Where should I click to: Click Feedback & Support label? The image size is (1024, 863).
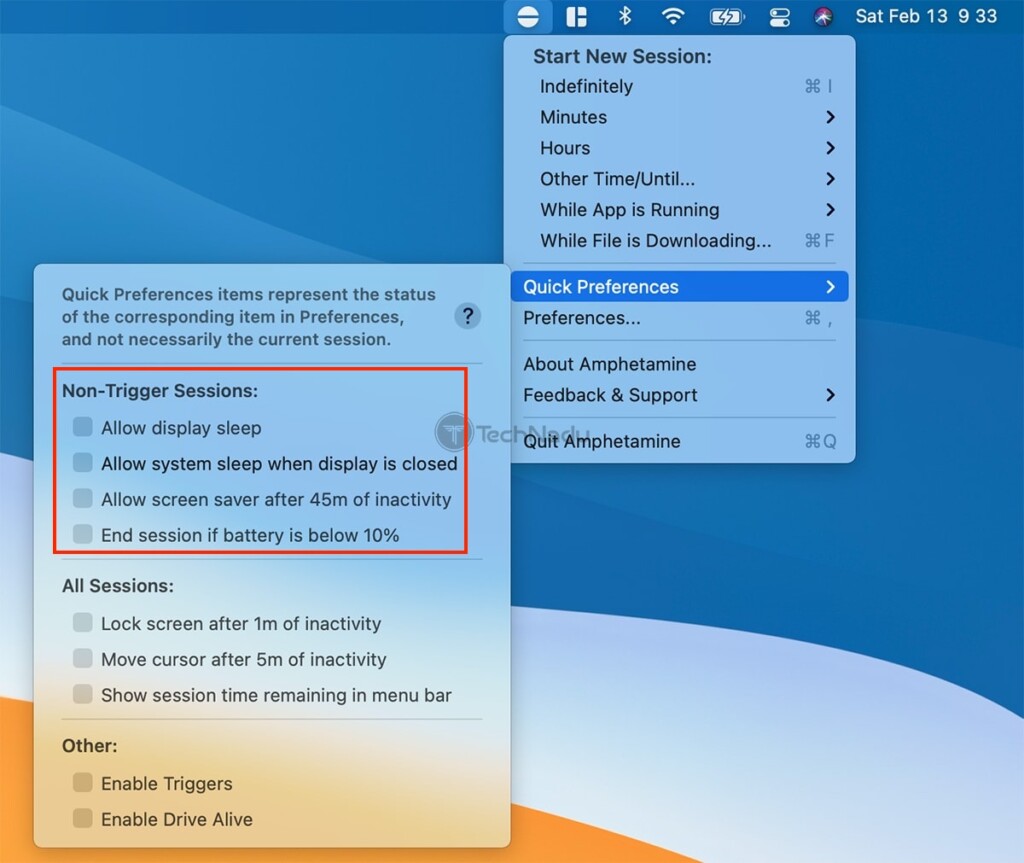610,395
